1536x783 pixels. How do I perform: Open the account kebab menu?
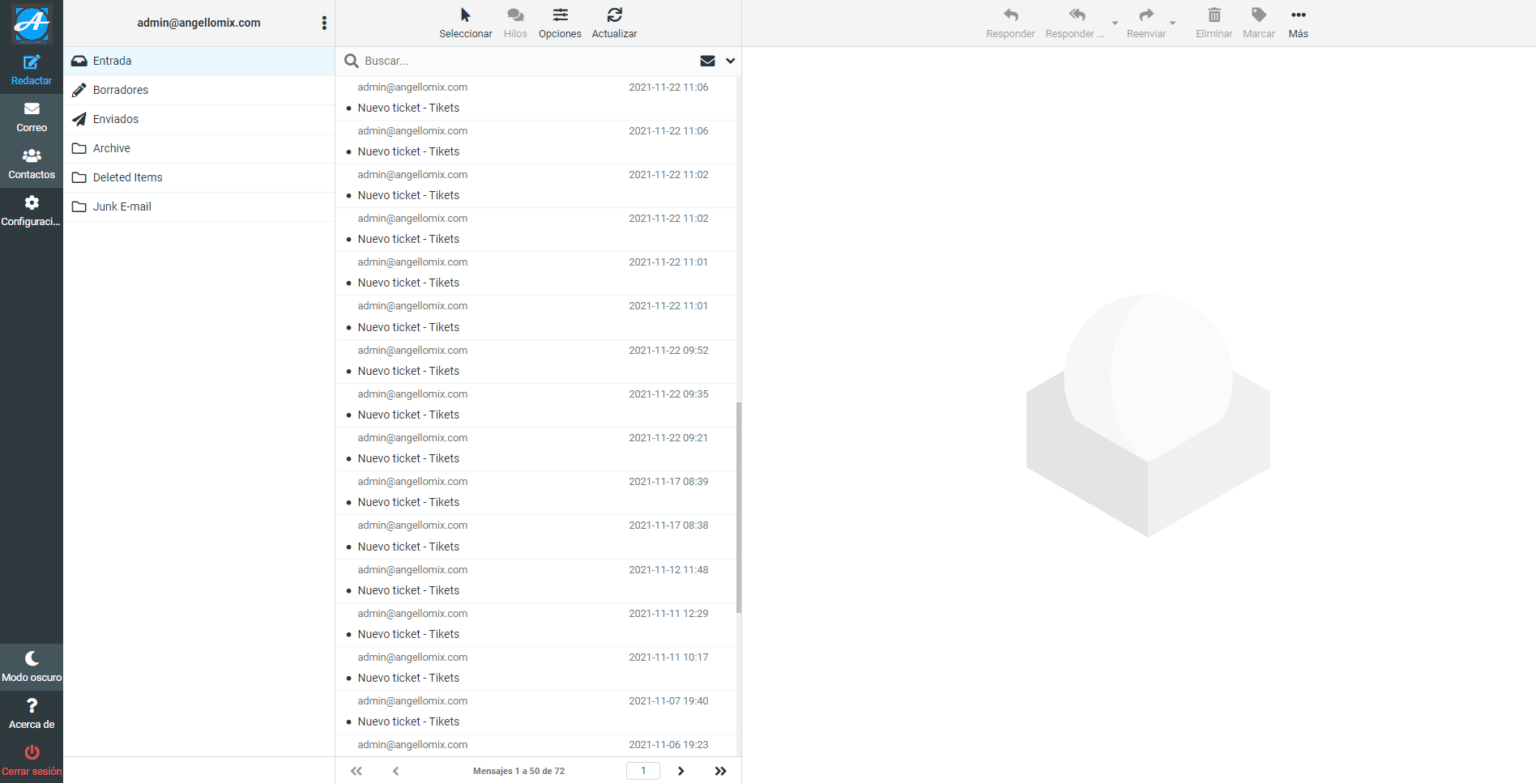pos(323,22)
